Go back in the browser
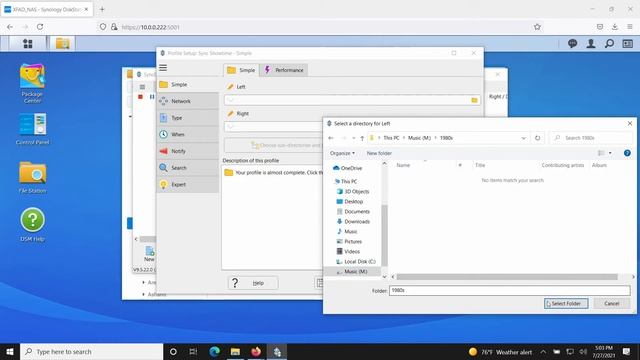Viewport: 640px width, 360px height. pos(10,27)
